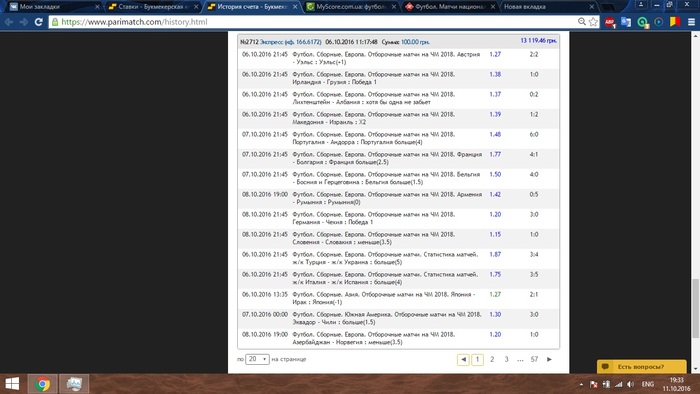Switch to the Ставки - Букмекерская tab
The width and height of the screenshot is (700, 394).
[x=152, y=7]
